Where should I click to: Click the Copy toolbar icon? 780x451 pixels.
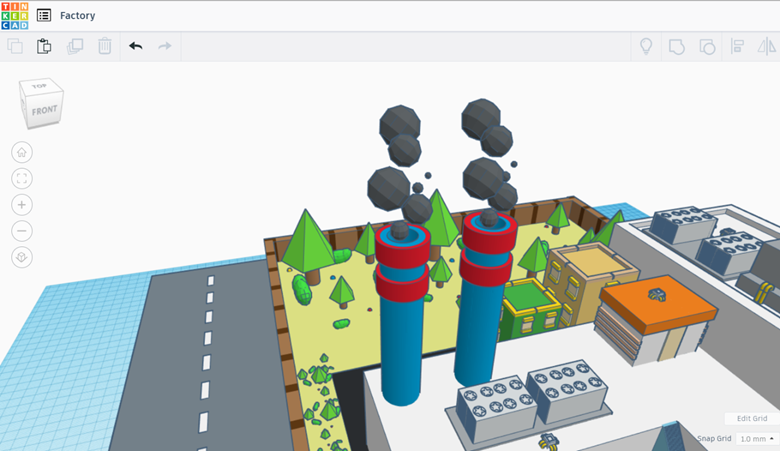(x=15, y=46)
